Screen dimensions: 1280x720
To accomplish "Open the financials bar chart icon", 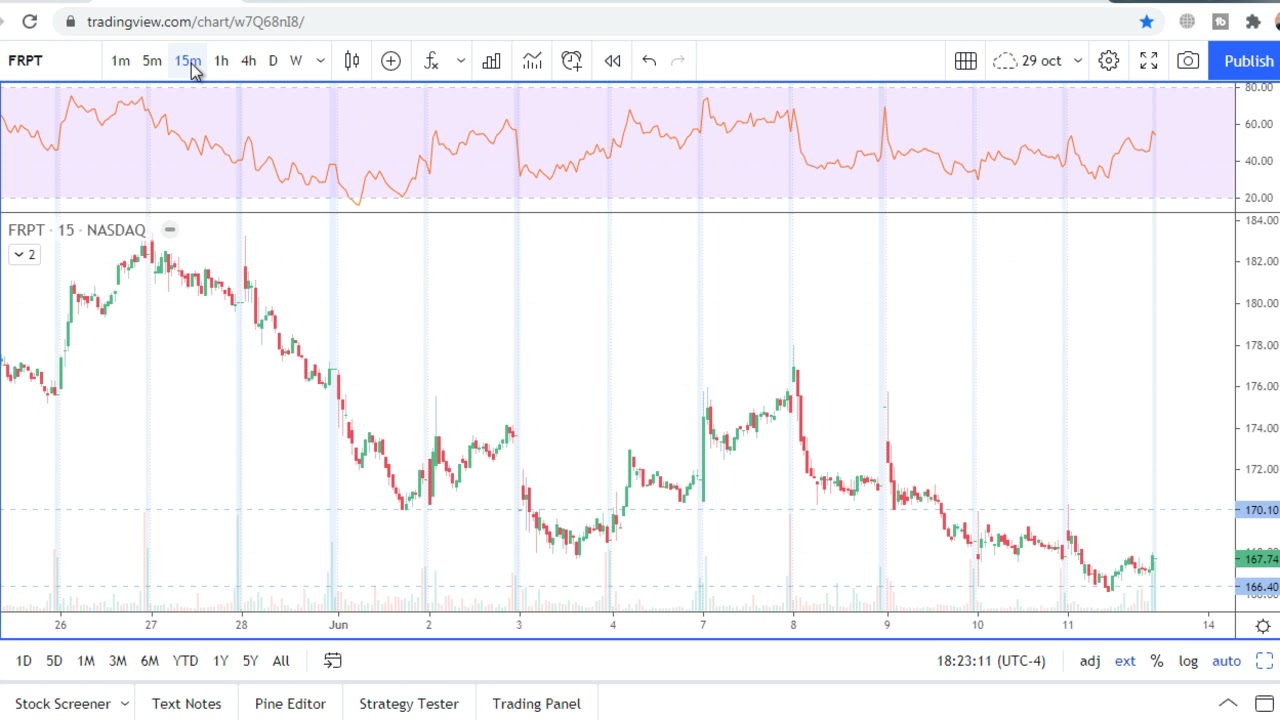I will [x=492, y=61].
